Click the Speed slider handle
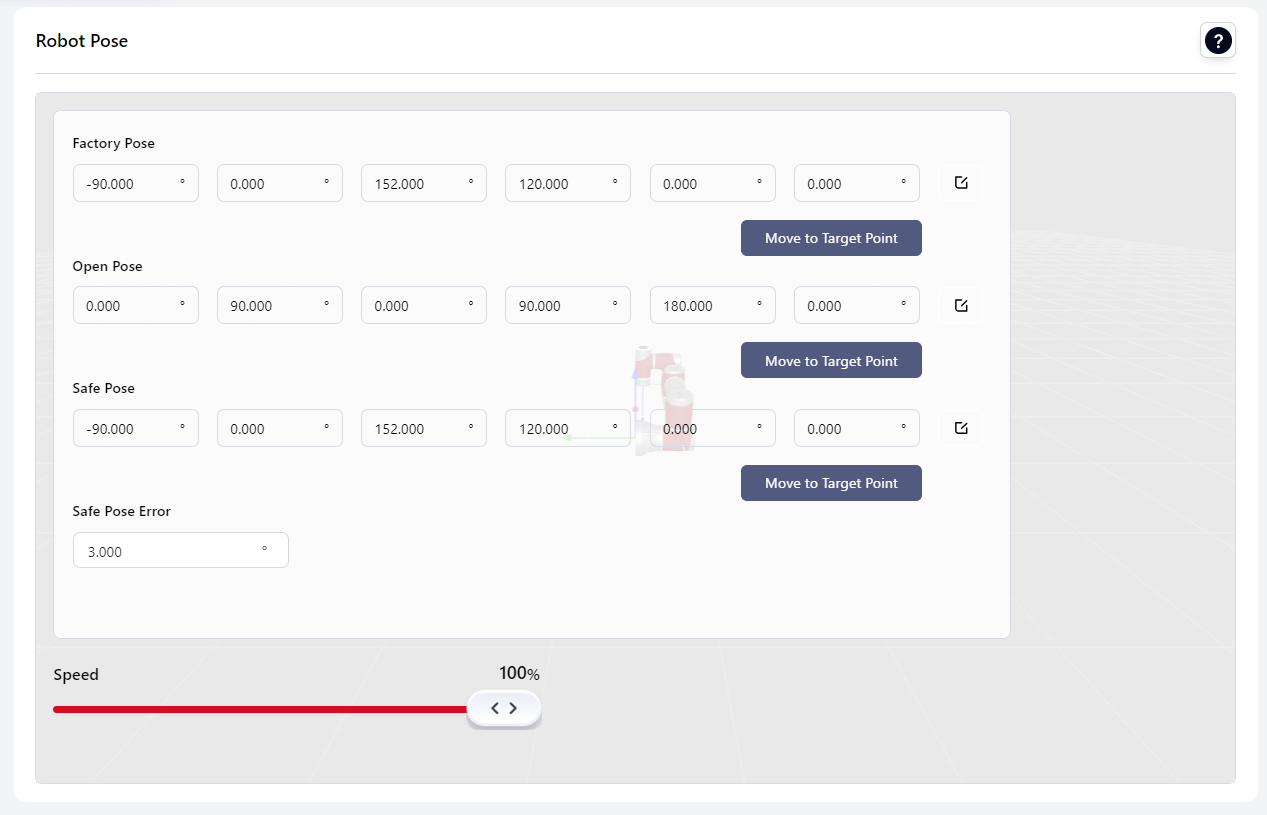The image size is (1267, 815). pyautogui.click(x=504, y=708)
